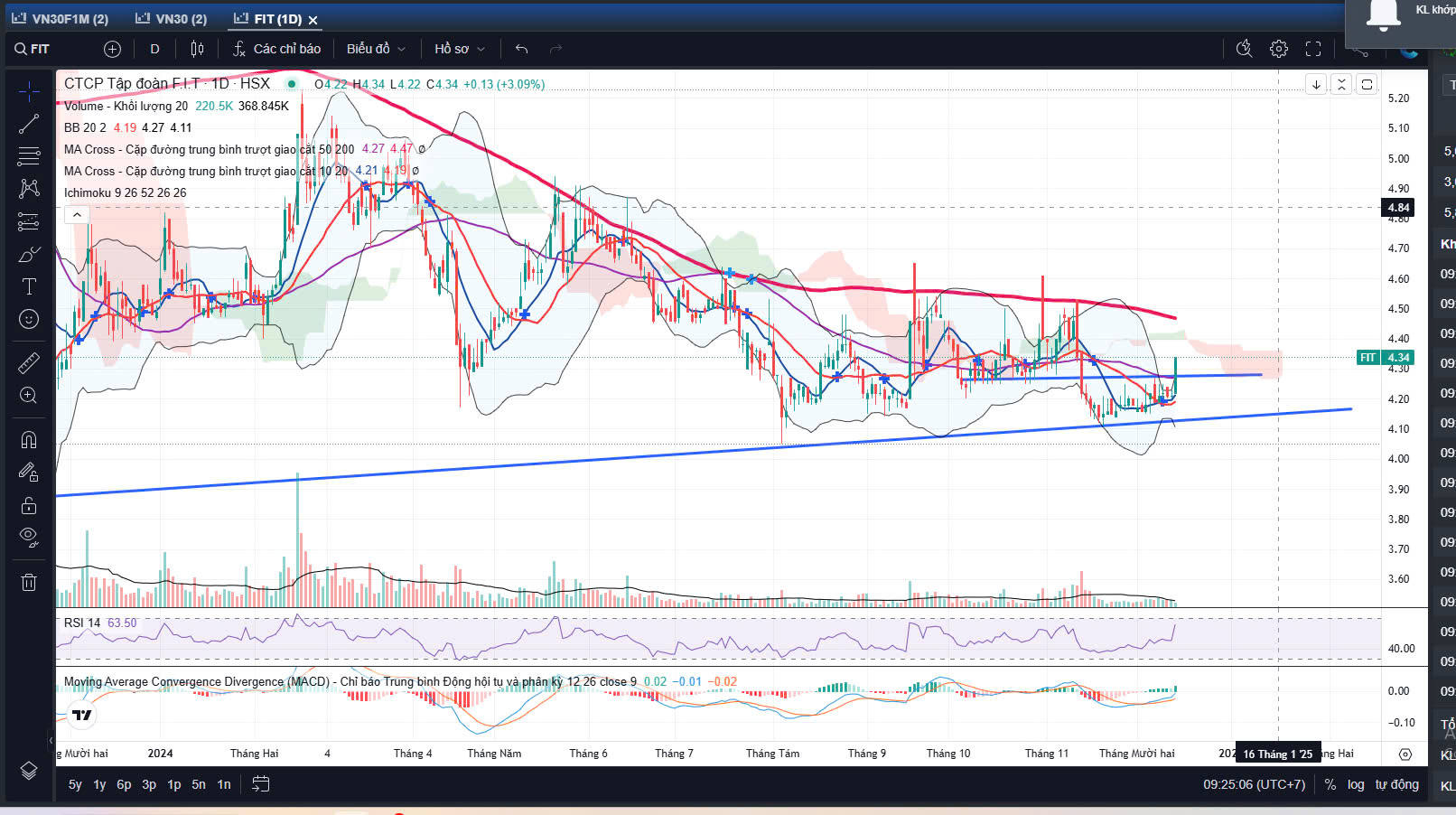This screenshot has height=815, width=1456.
Task: Open chart settings gear icon
Action: click(x=1279, y=49)
